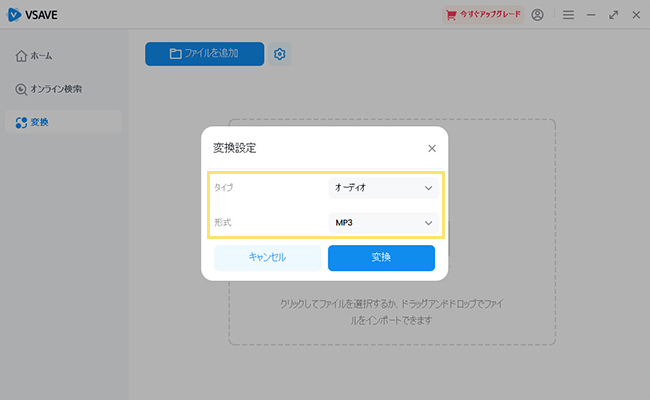
Task: Open the hamburger menu in title bar
Action: [568, 15]
